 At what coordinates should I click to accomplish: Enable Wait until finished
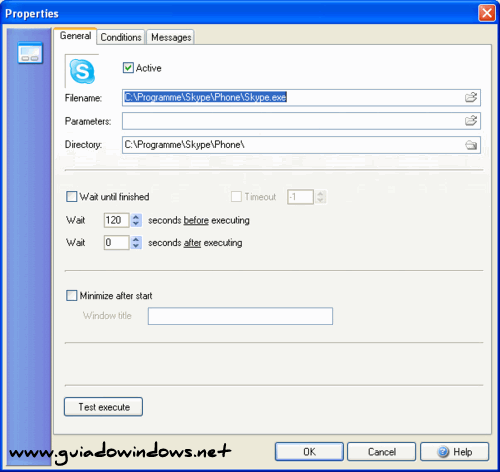point(71,196)
